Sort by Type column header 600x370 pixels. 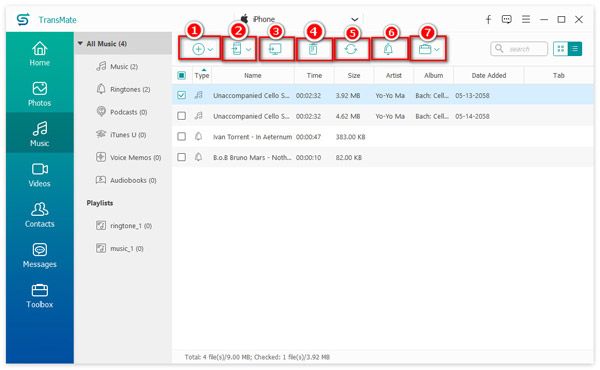(202, 75)
